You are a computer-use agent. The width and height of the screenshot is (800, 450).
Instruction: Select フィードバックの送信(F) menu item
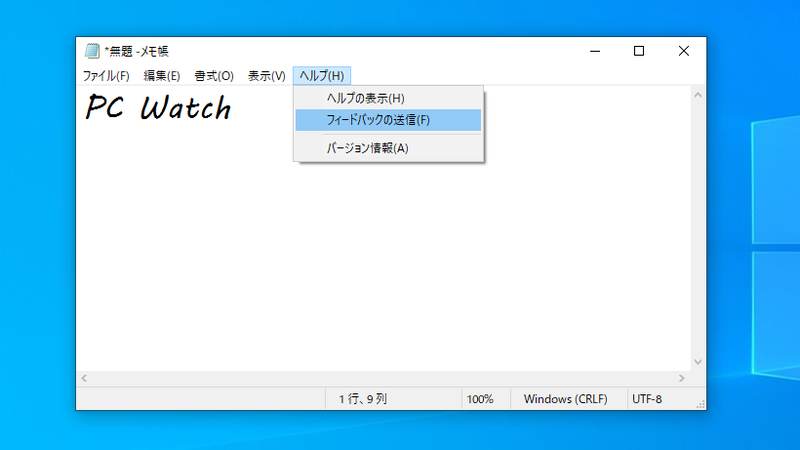click(388, 120)
